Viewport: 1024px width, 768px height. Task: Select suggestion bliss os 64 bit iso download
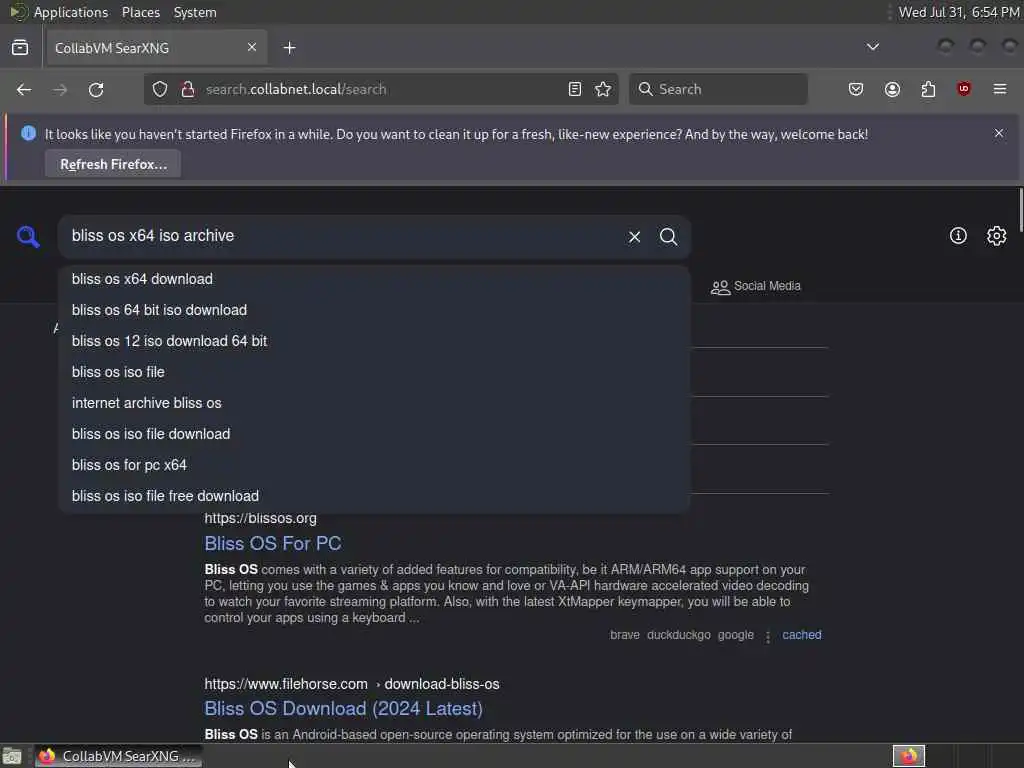pyautogui.click(x=374, y=310)
